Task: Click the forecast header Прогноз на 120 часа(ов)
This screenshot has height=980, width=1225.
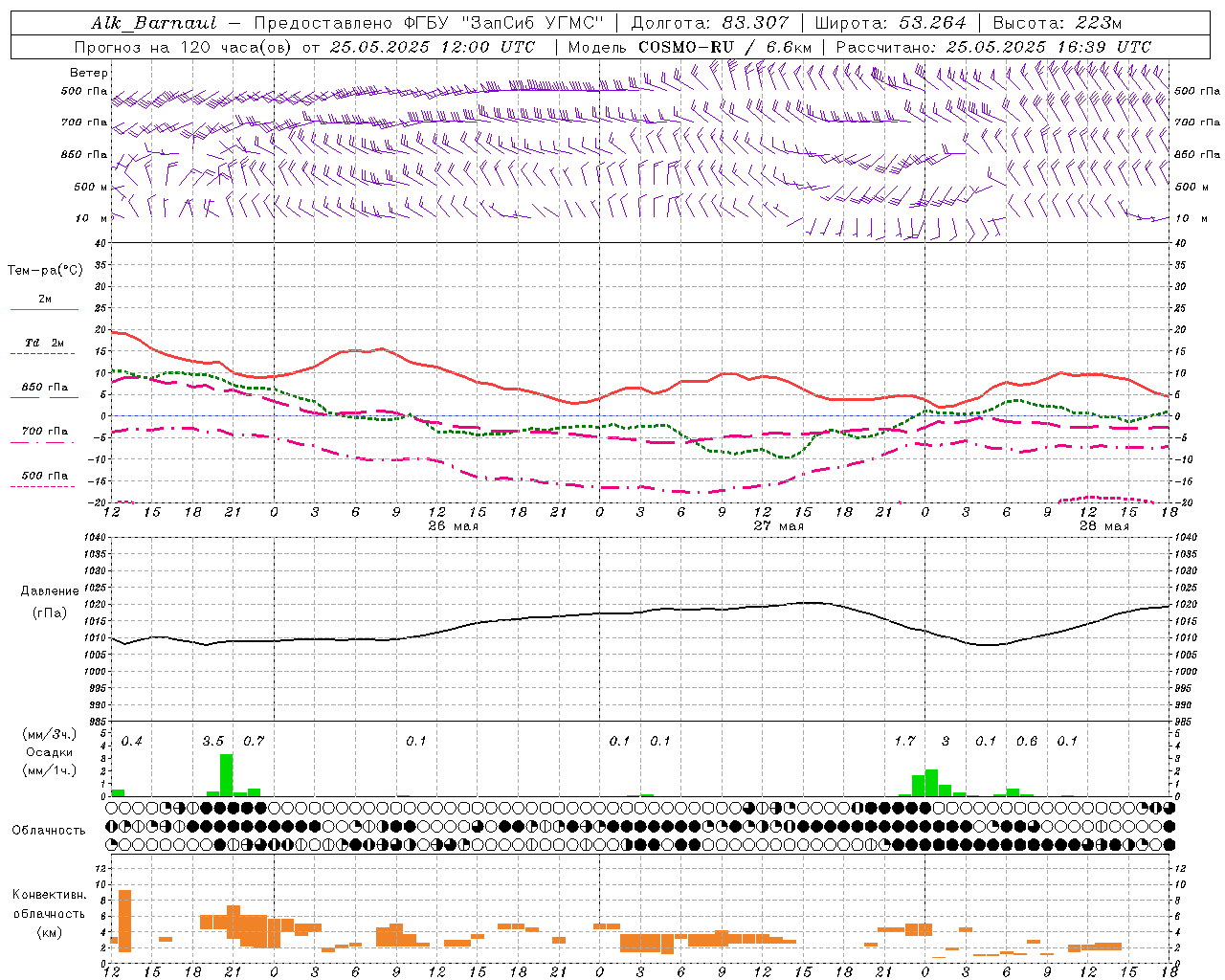Action: click(183, 47)
